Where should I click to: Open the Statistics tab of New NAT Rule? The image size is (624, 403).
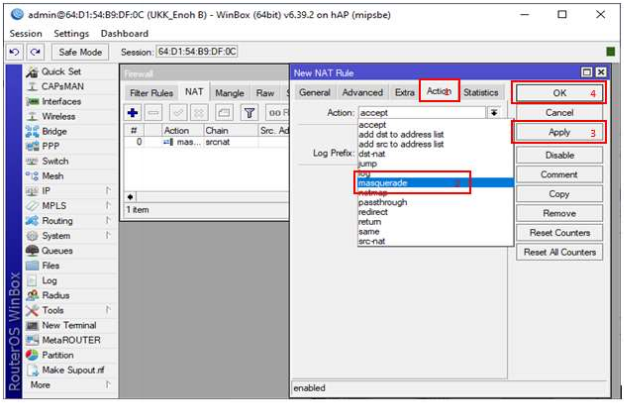point(481,93)
